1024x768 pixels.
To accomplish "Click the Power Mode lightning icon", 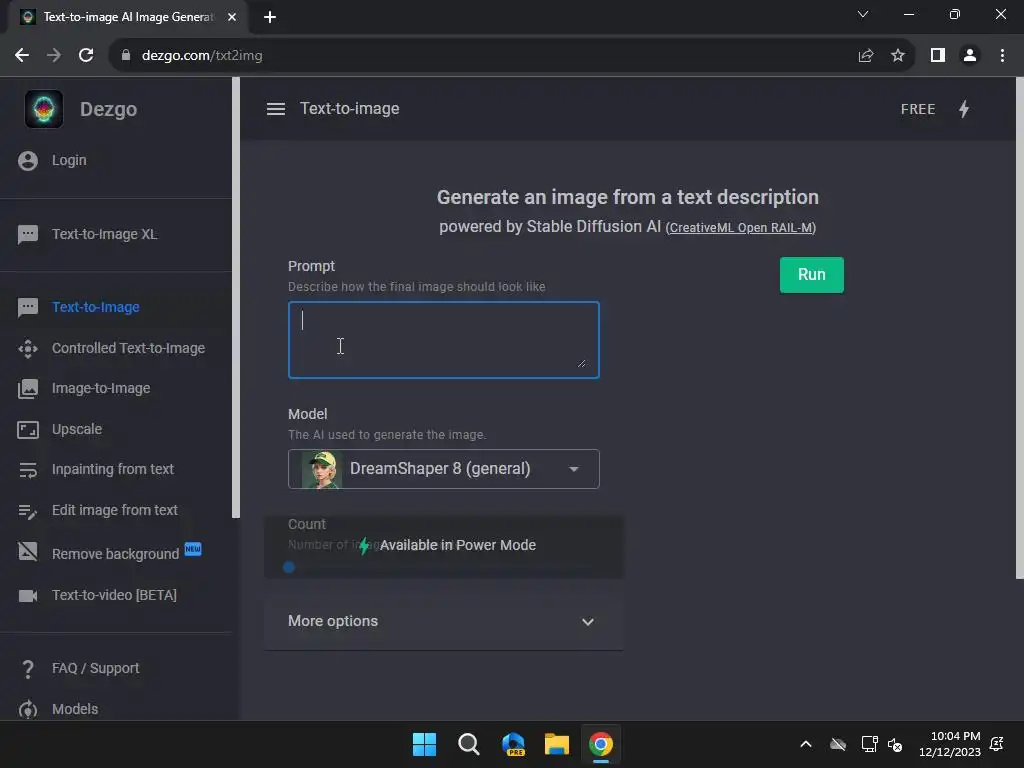I will tap(964, 109).
